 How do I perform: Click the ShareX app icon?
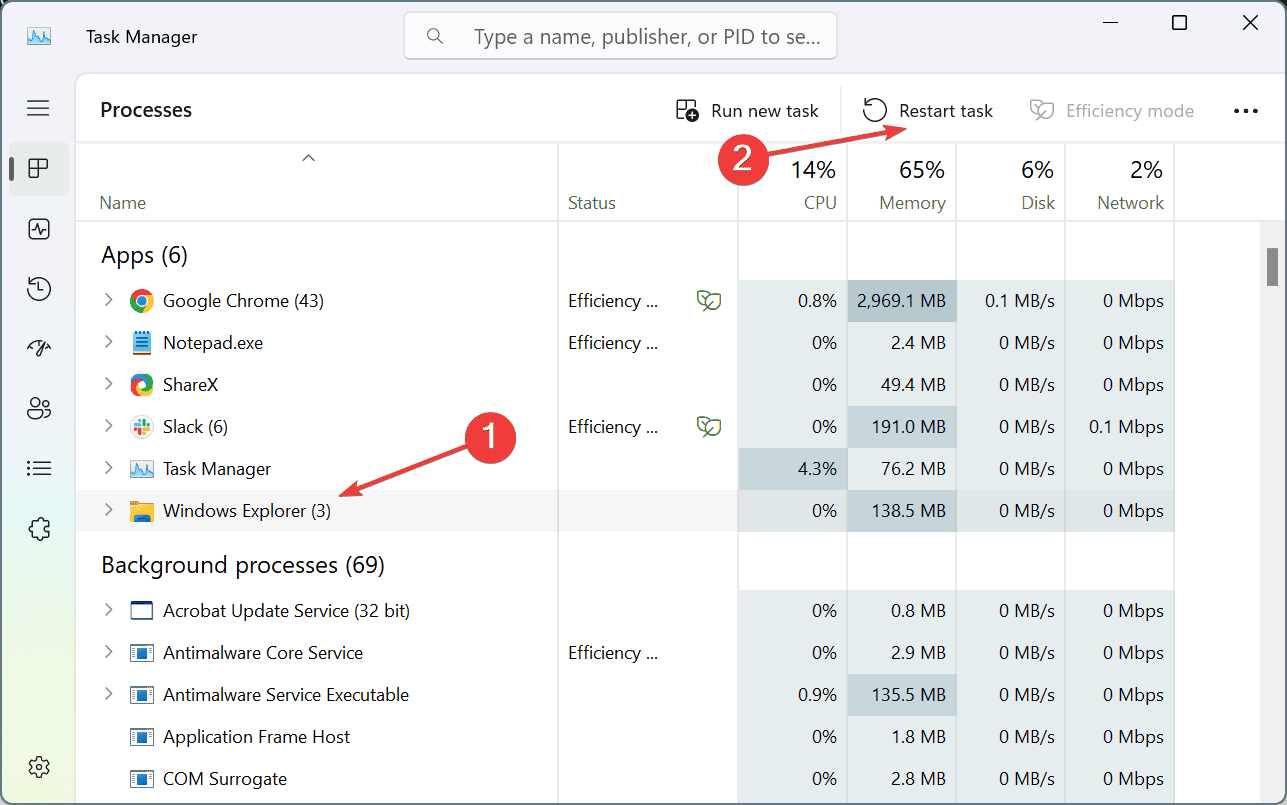pyautogui.click(x=141, y=385)
